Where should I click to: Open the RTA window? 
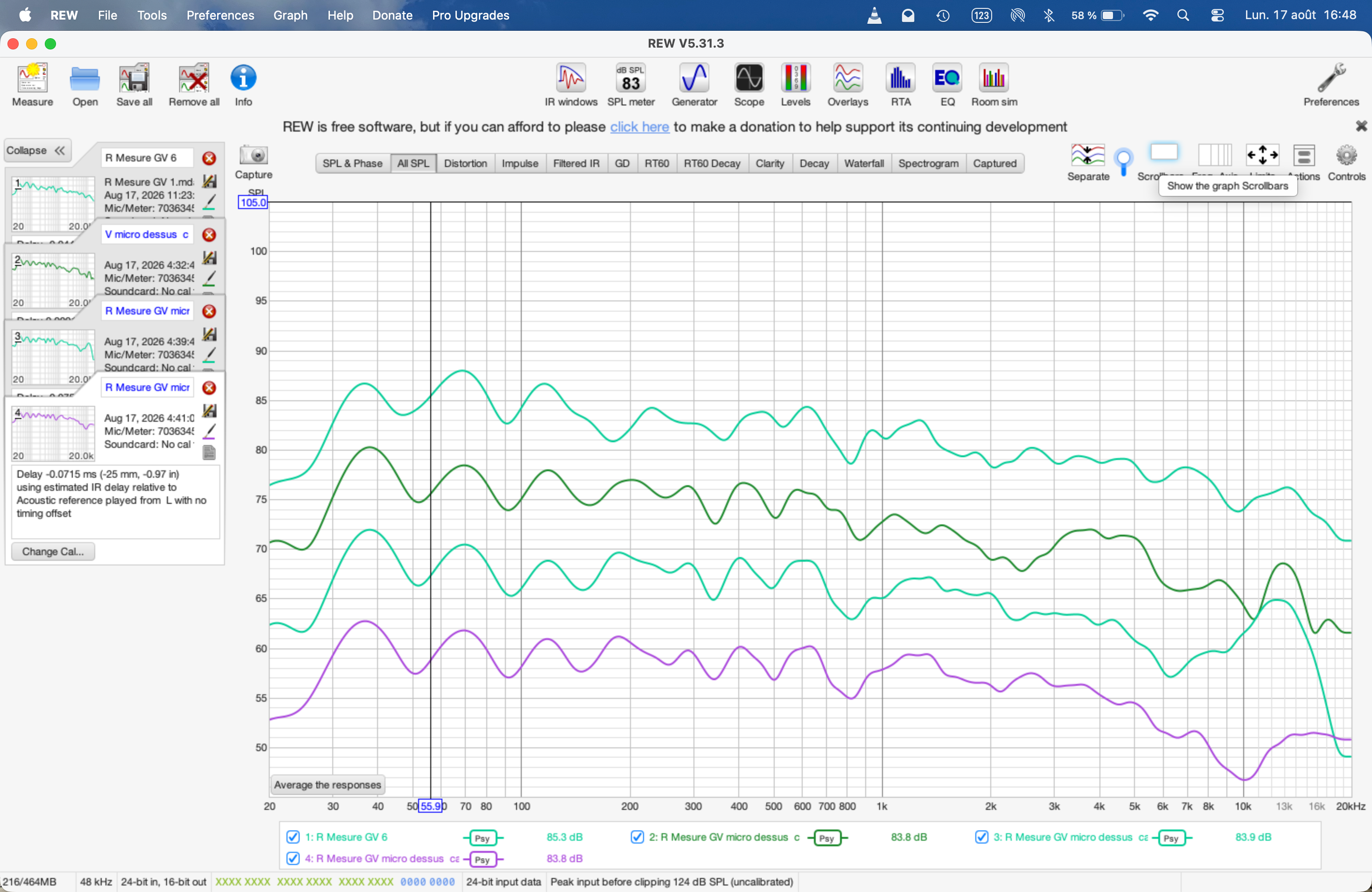point(901,85)
